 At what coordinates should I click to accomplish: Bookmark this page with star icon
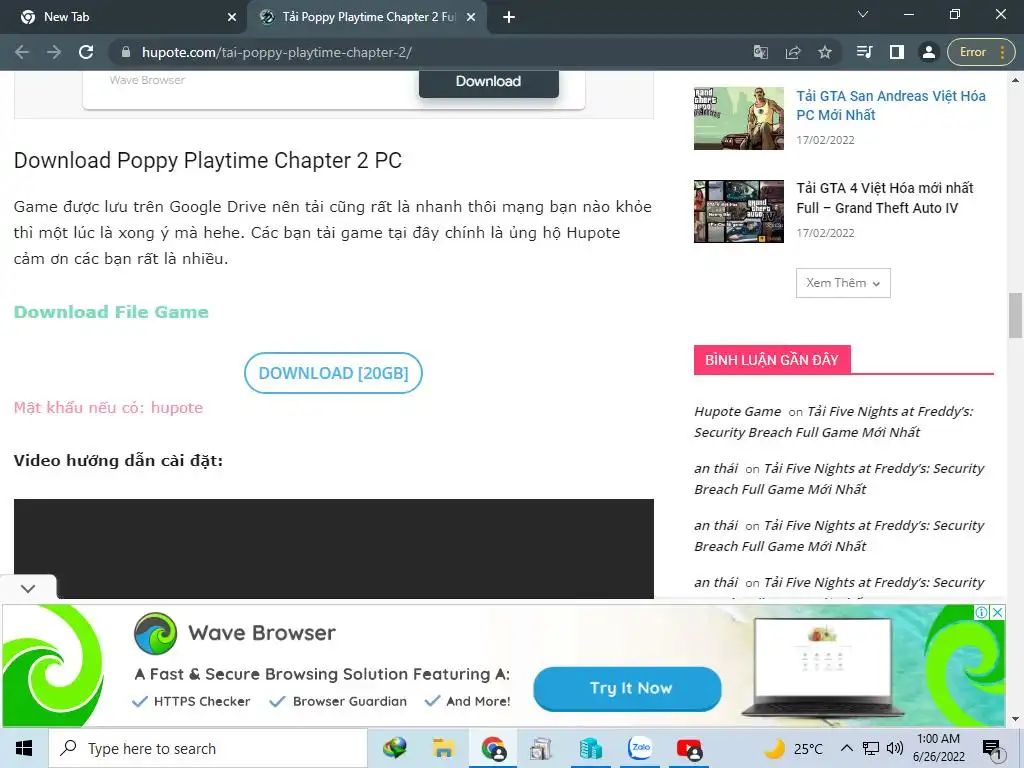[825, 52]
